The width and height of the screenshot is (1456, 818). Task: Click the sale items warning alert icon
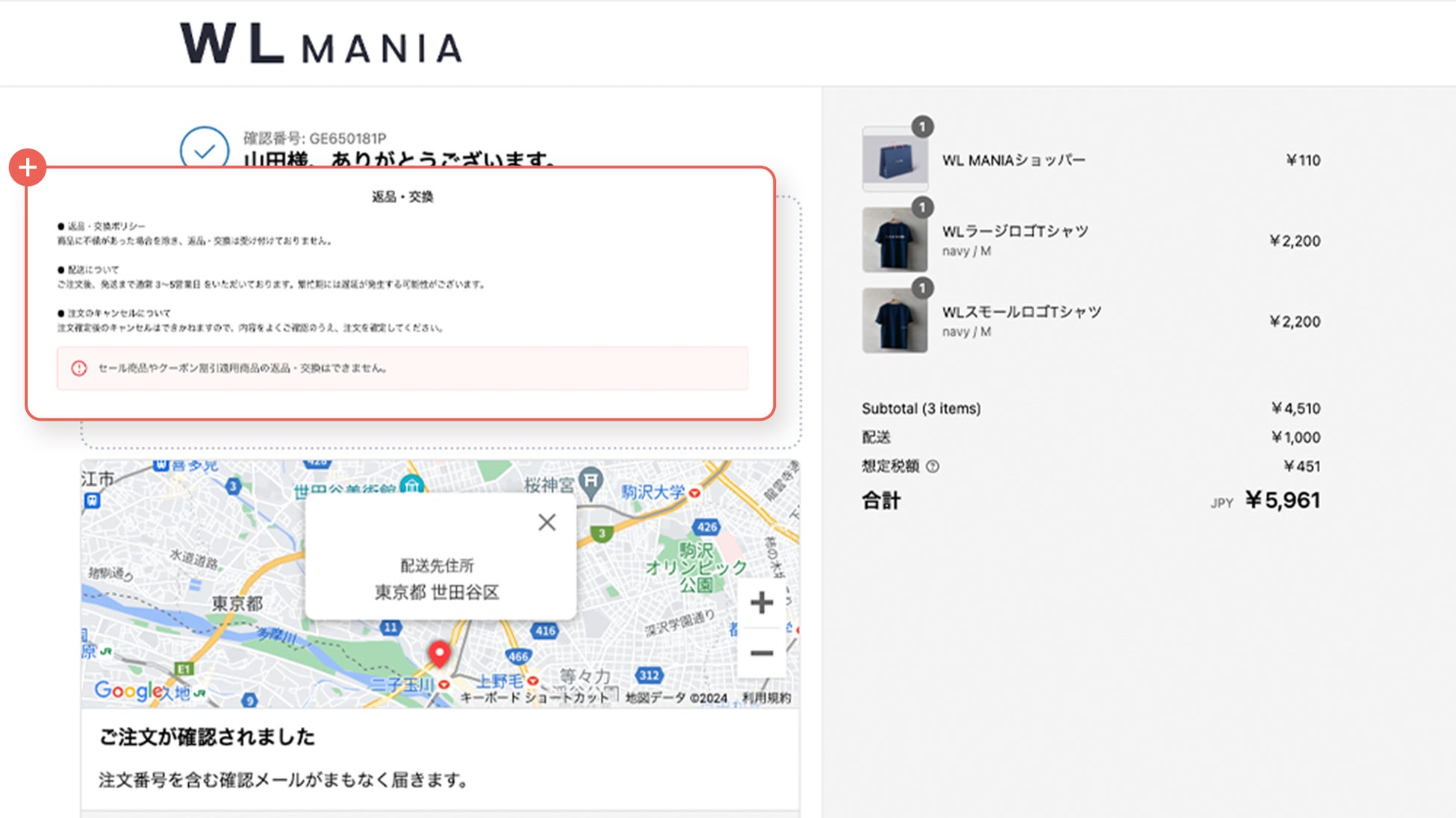79,368
